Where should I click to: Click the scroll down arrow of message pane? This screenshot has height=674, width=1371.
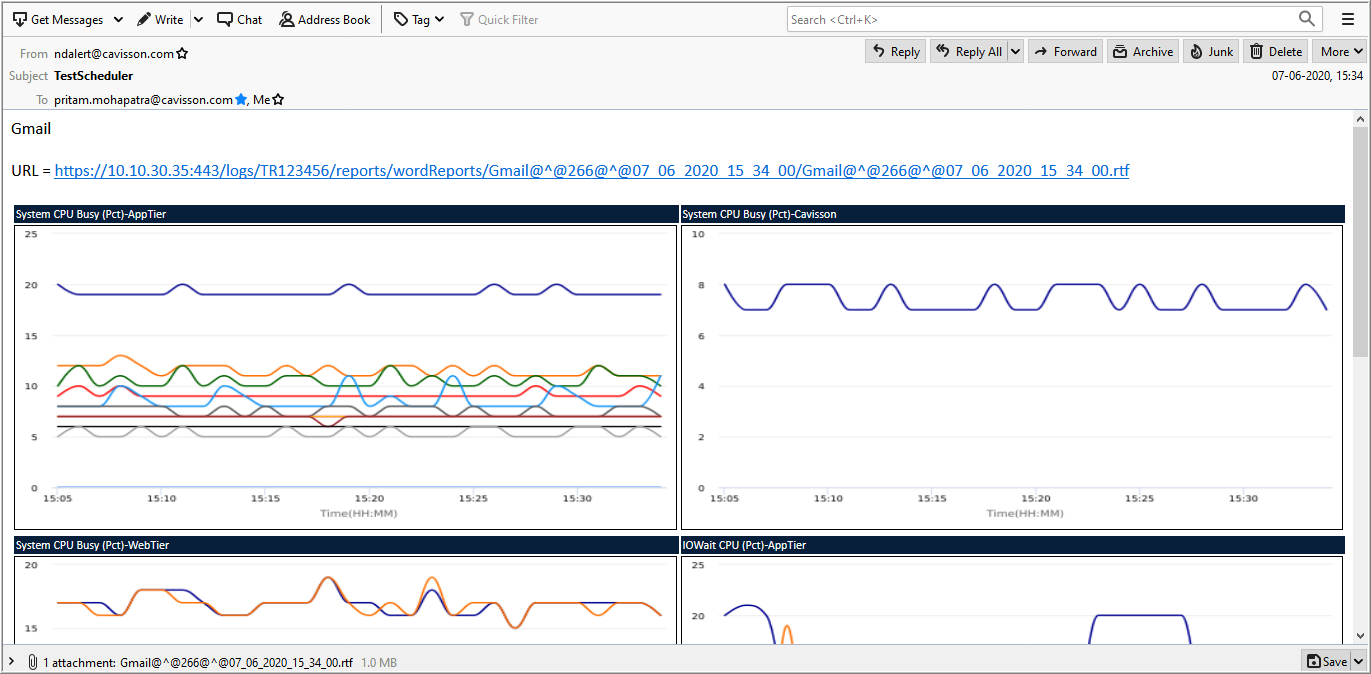pos(1360,635)
